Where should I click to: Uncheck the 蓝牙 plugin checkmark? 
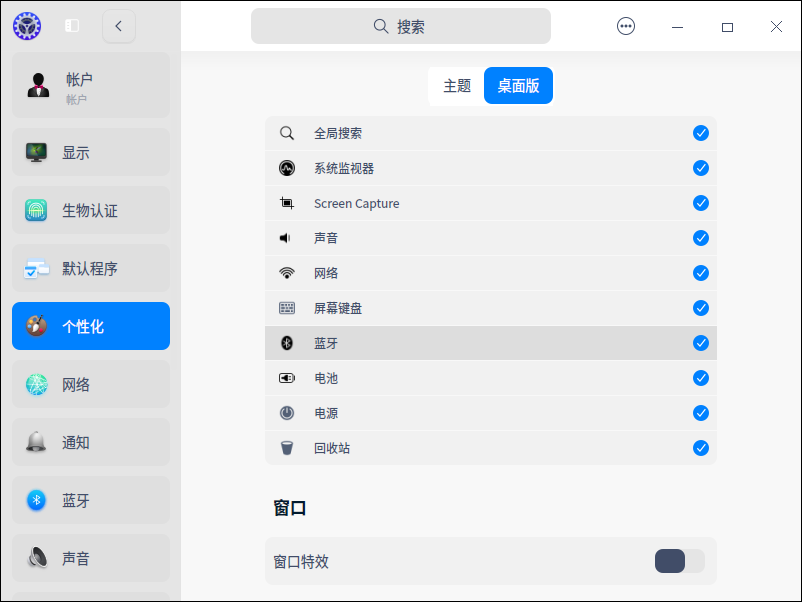click(701, 343)
